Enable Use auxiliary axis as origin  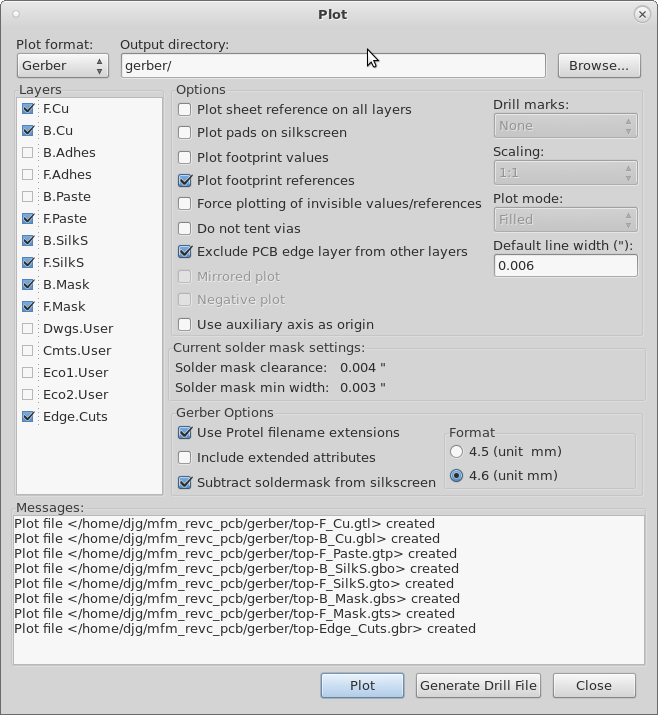tap(185, 324)
